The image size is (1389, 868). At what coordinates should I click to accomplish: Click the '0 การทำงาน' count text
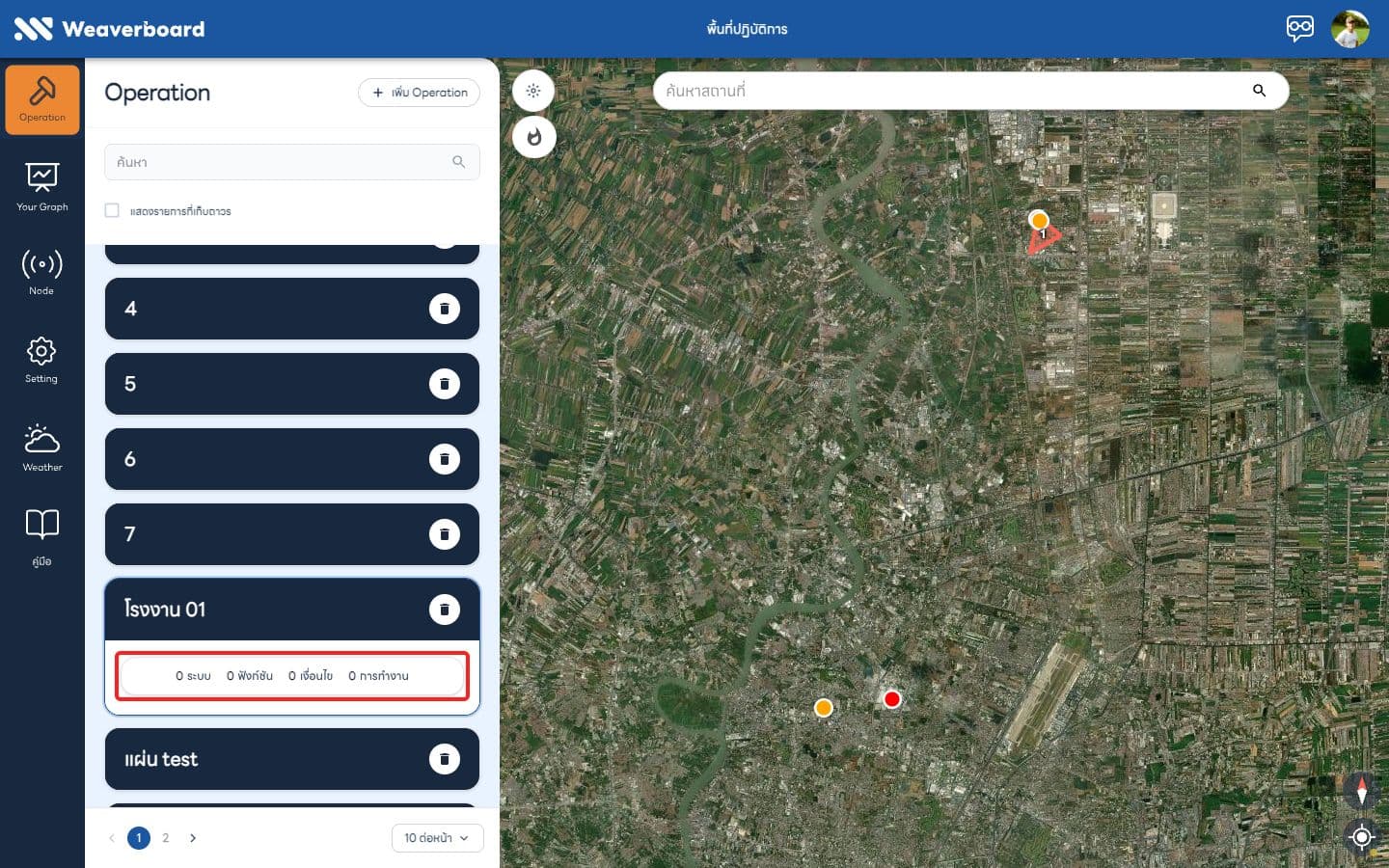(x=378, y=676)
